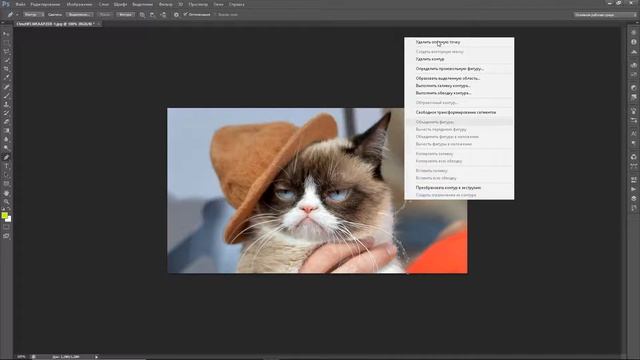Select the open document tab
The image size is (640, 360).
point(56,24)
